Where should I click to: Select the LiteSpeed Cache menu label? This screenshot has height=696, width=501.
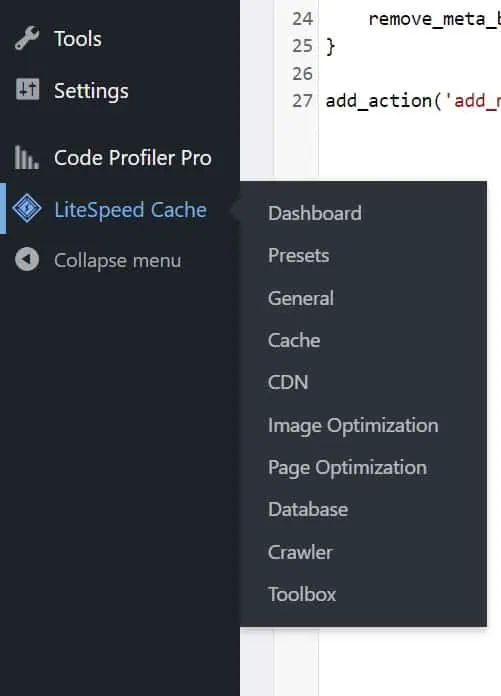(130, 210)
